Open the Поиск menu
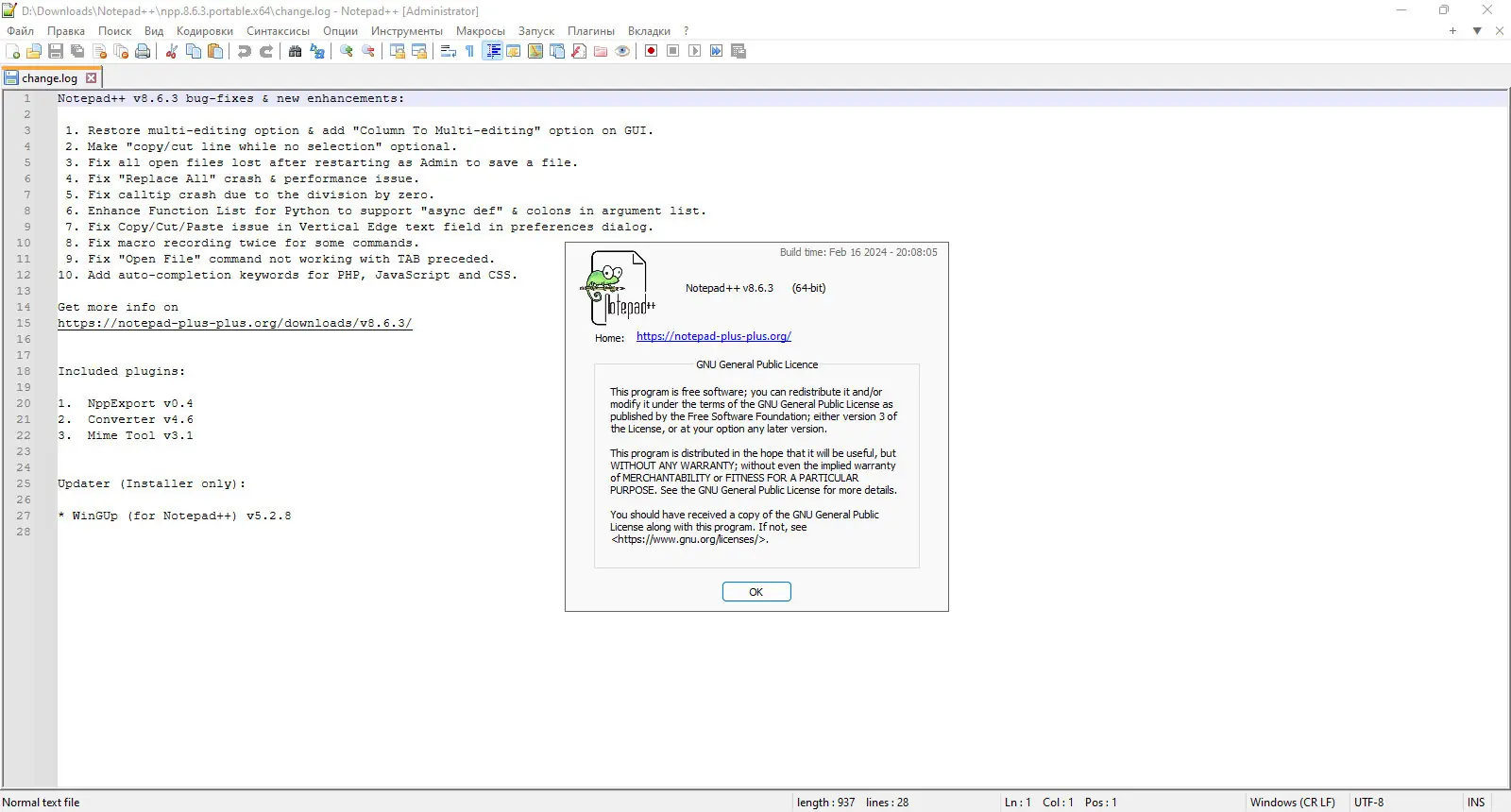Image resolution: width=1511 pixels, height=812 pixels. pos(115,31)
